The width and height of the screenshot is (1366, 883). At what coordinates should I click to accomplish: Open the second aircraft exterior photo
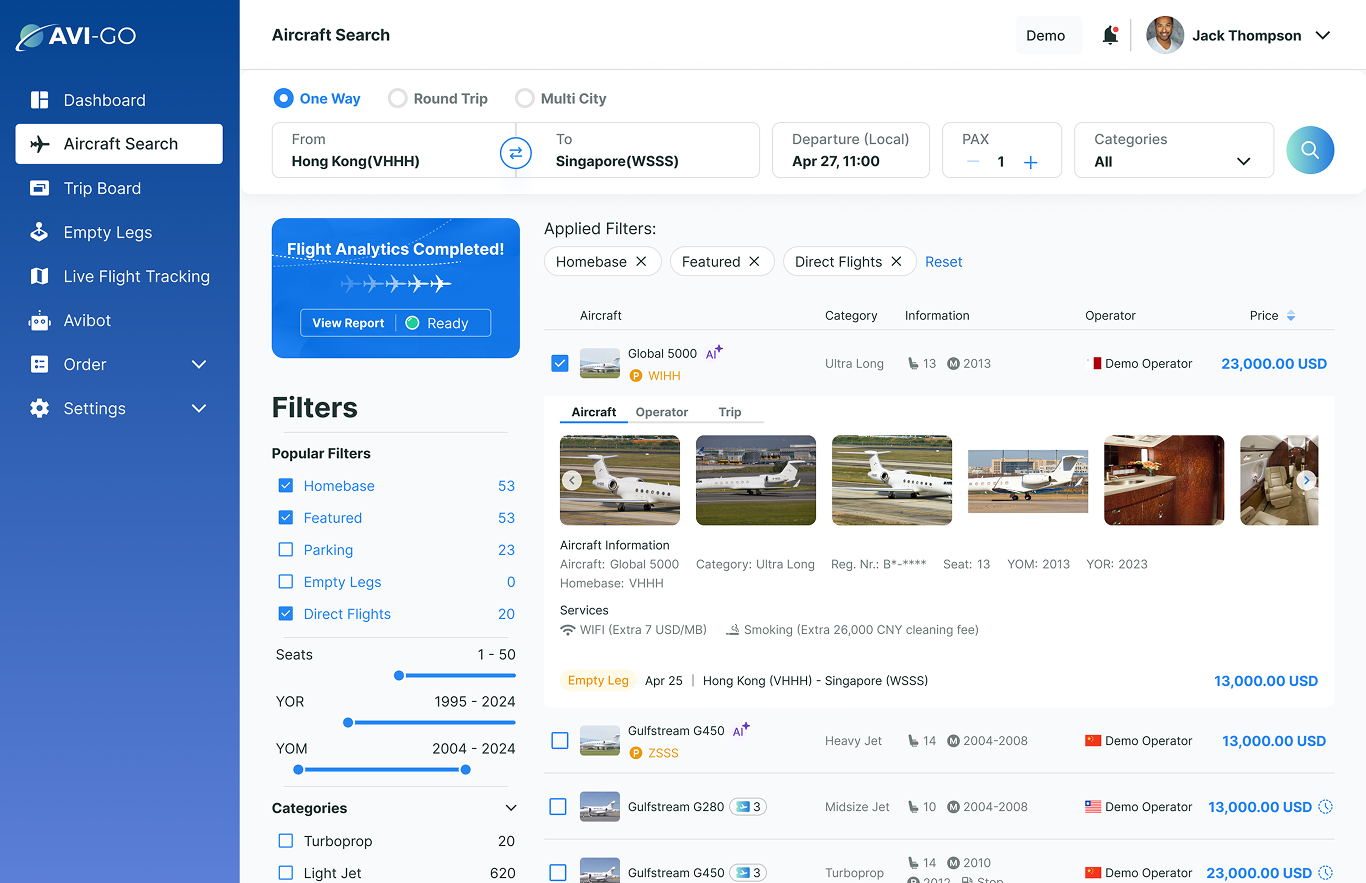tap(756, 480)
